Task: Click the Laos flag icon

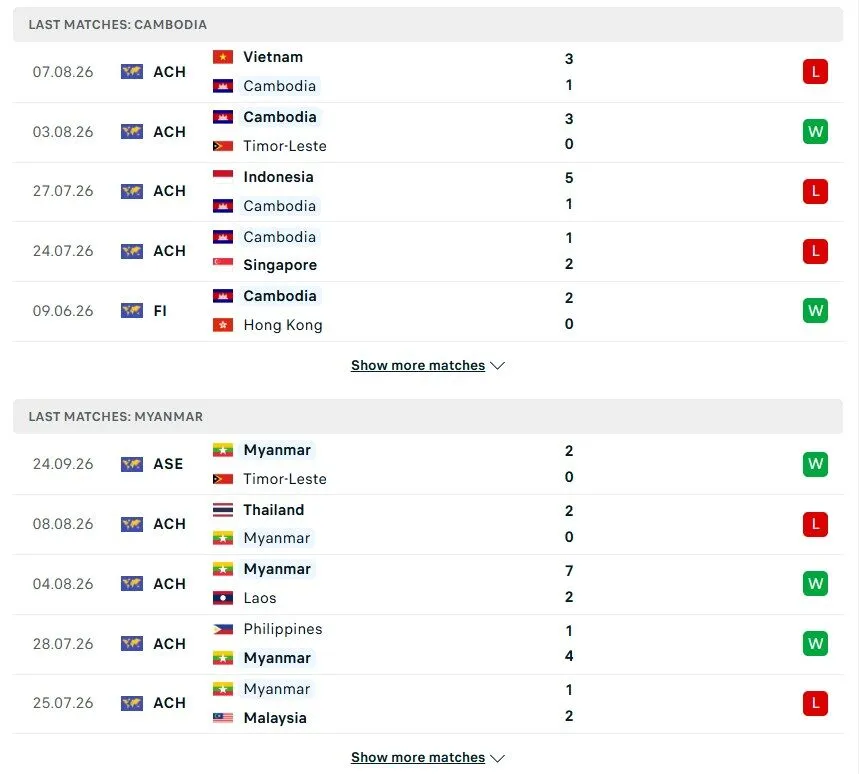Action: coord(222,598)
